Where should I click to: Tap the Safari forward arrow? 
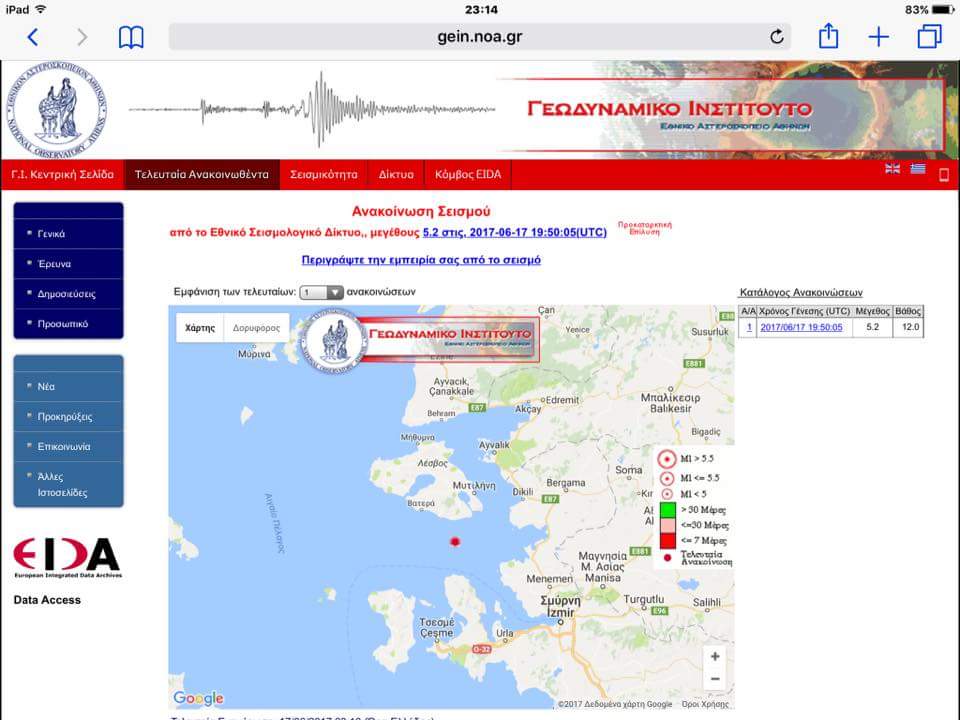[x=81, y=37]
